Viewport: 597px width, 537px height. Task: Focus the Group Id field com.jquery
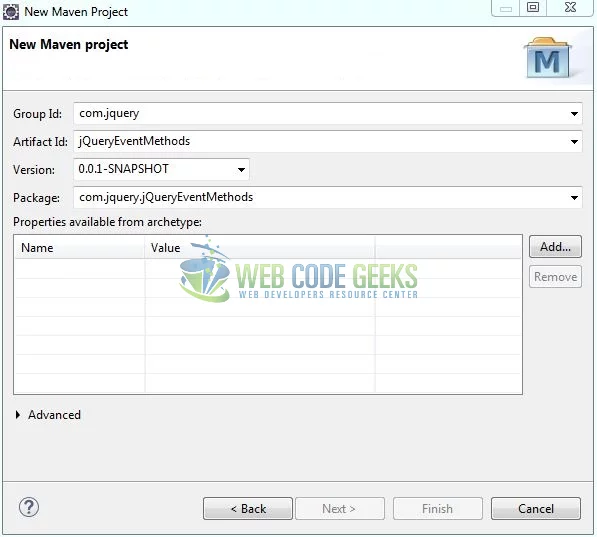pyautogui.click(x=327, y=113)
